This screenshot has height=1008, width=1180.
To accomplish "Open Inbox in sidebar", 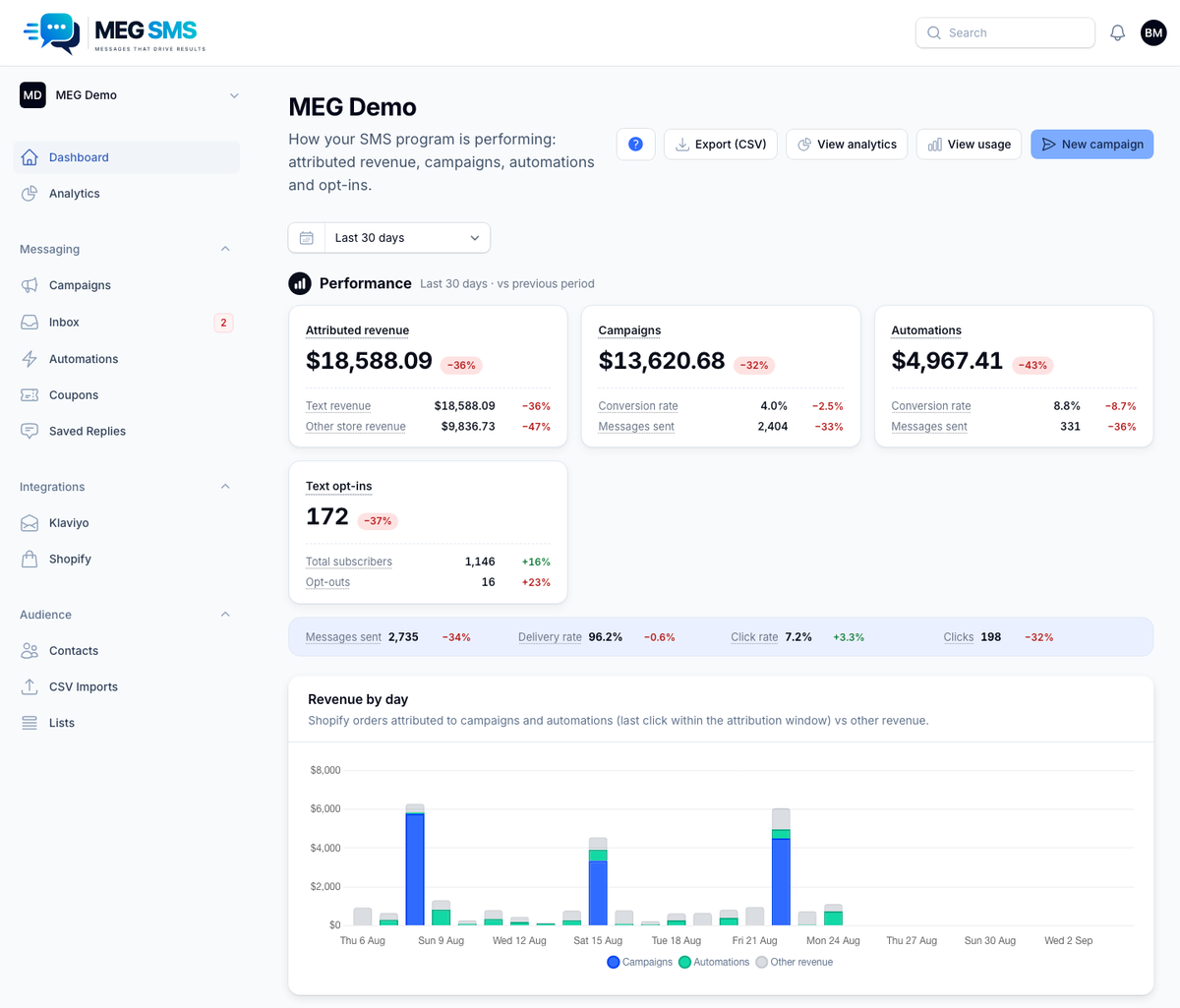I will pyautogui.click(x=127, y=322).
